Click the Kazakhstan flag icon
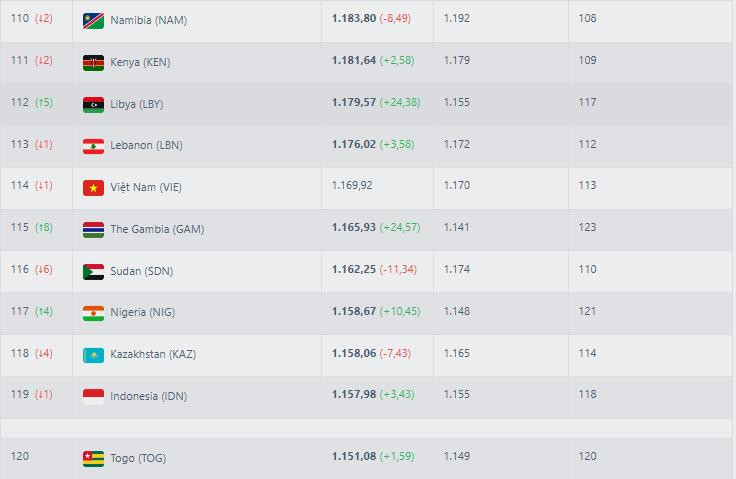 coord(93,355)
